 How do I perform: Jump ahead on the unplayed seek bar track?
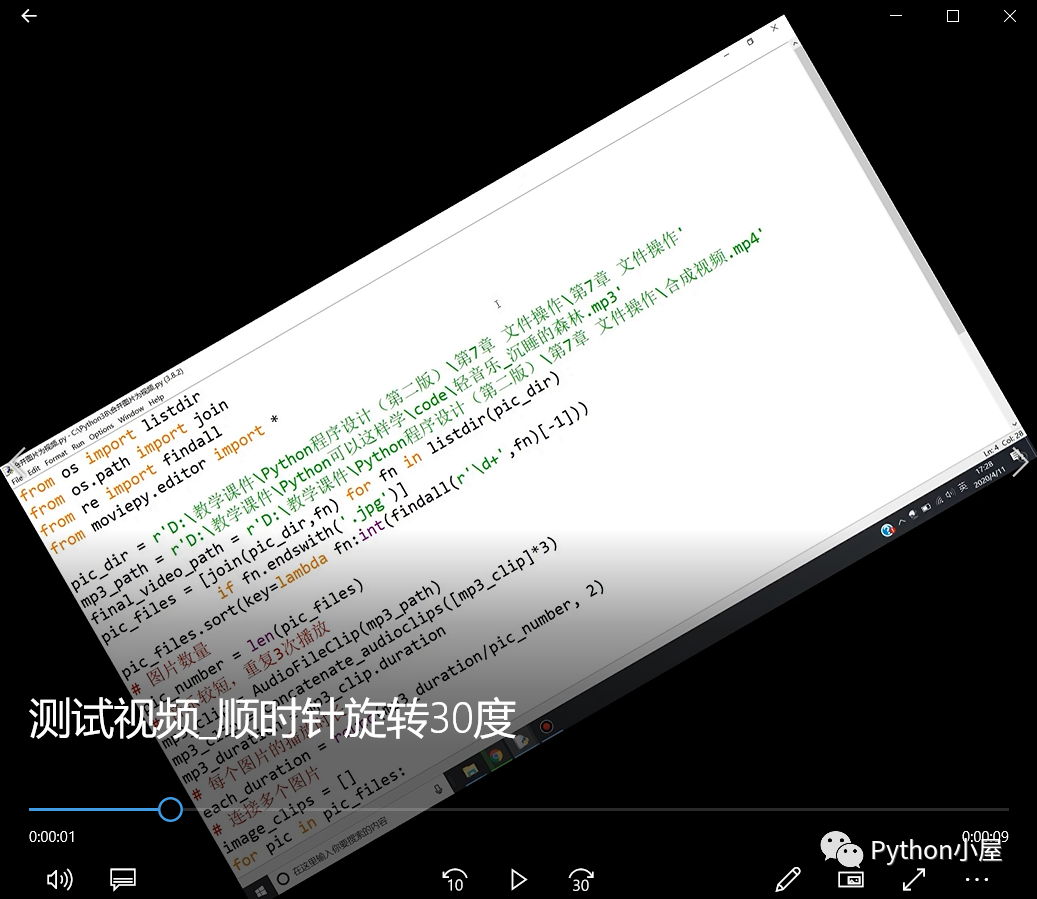(x=595, y=809)
